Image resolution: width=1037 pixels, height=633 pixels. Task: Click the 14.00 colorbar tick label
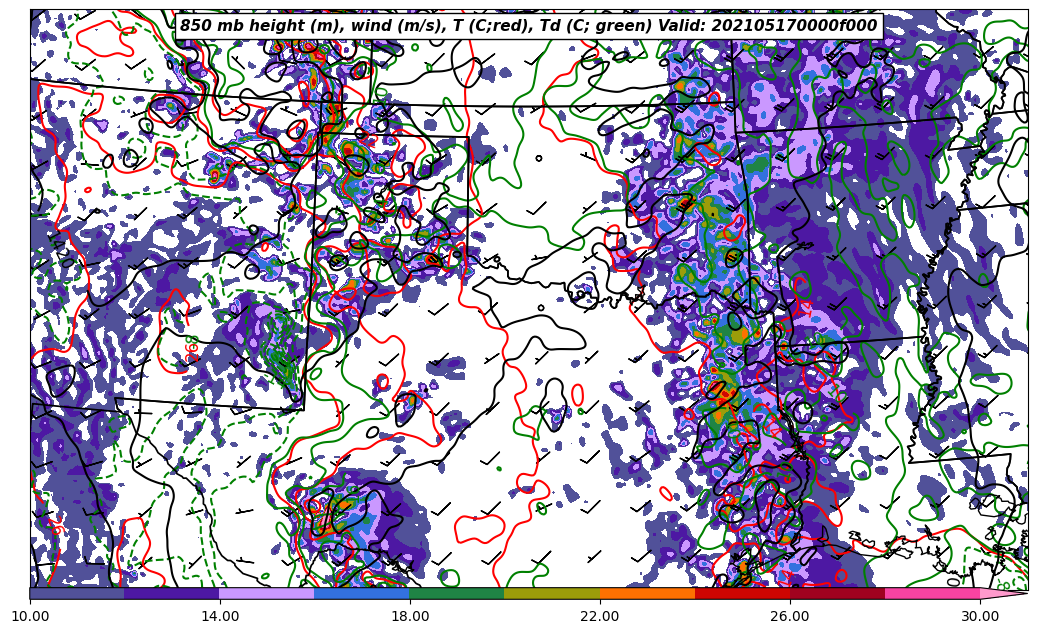click(x=219, y=616)
